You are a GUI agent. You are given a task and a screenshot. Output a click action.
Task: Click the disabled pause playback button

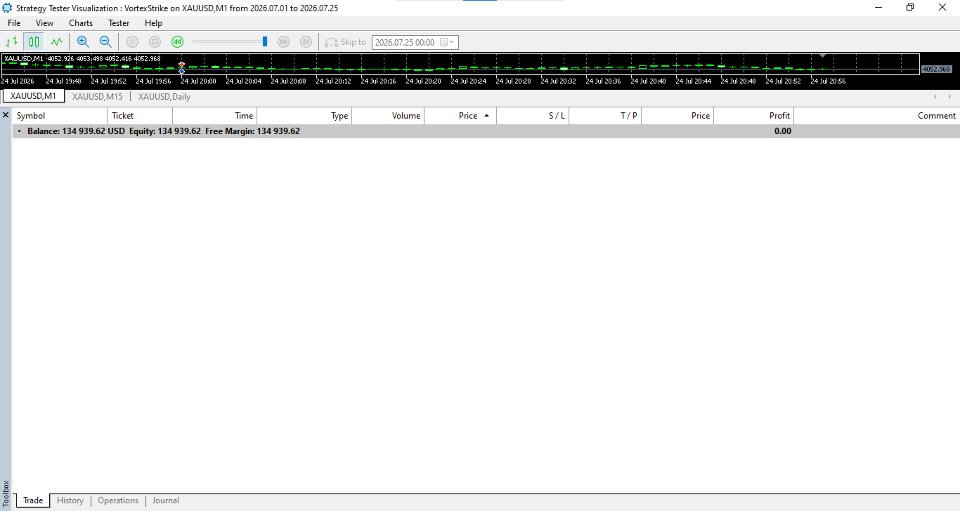tap(132, 42)
